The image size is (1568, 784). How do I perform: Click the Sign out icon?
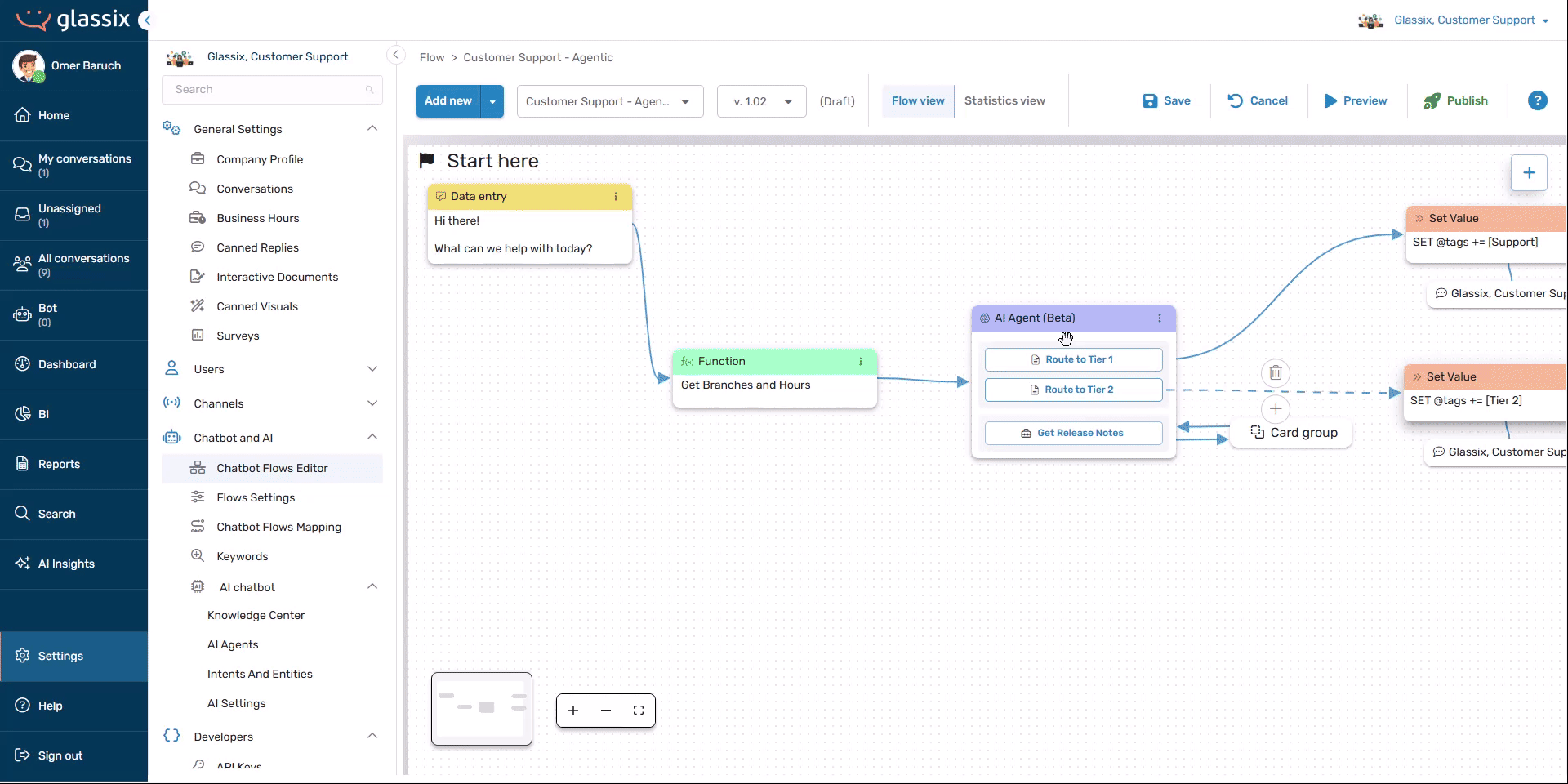coord(22,755)
